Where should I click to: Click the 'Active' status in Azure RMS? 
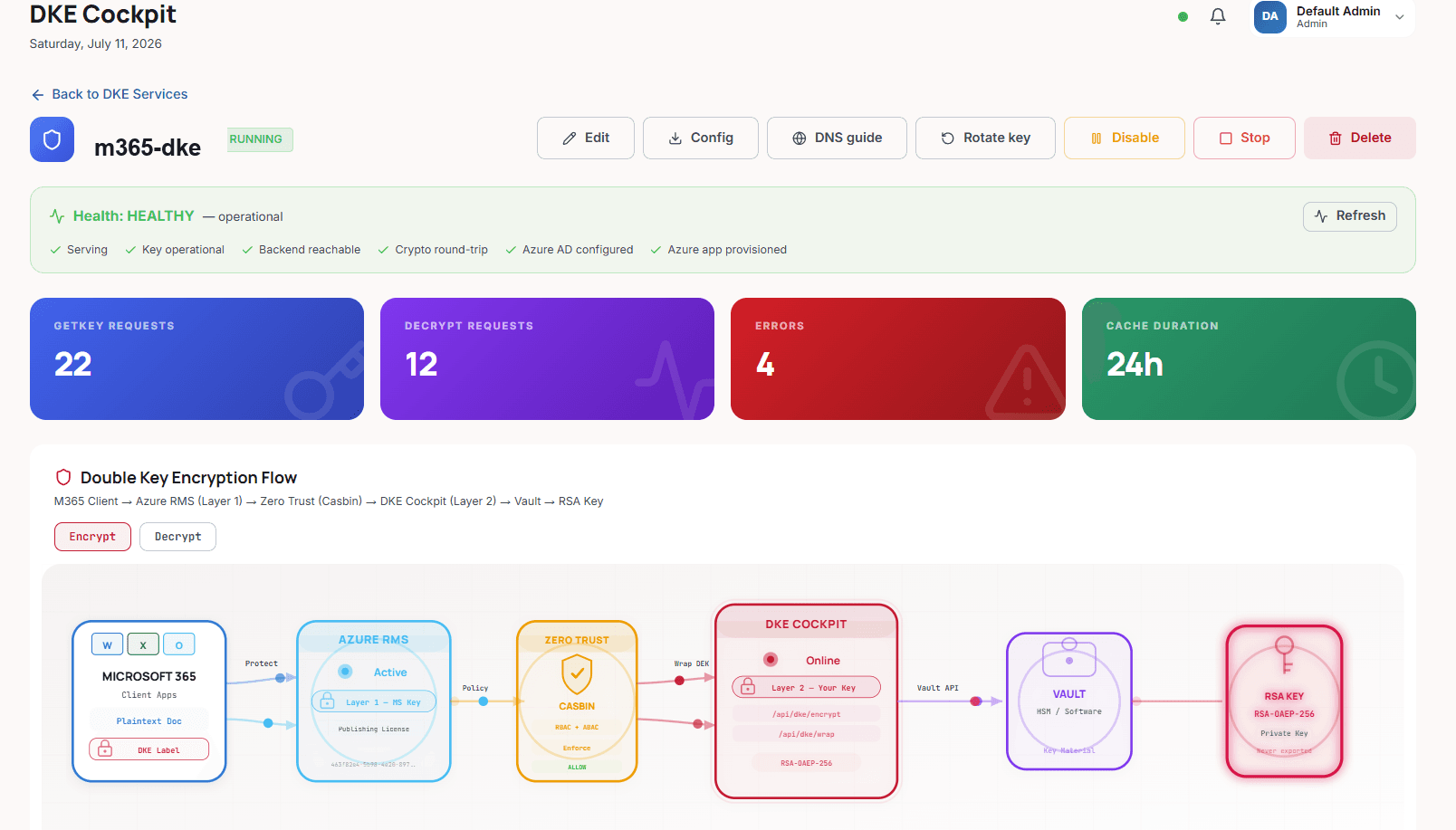tap(390, 673)
